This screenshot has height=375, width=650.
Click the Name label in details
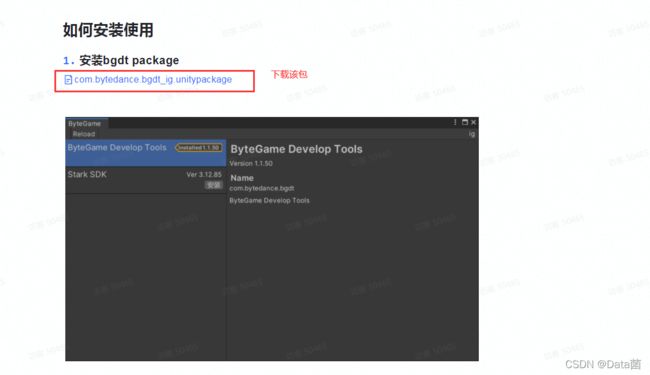click(x=242, y=178)
